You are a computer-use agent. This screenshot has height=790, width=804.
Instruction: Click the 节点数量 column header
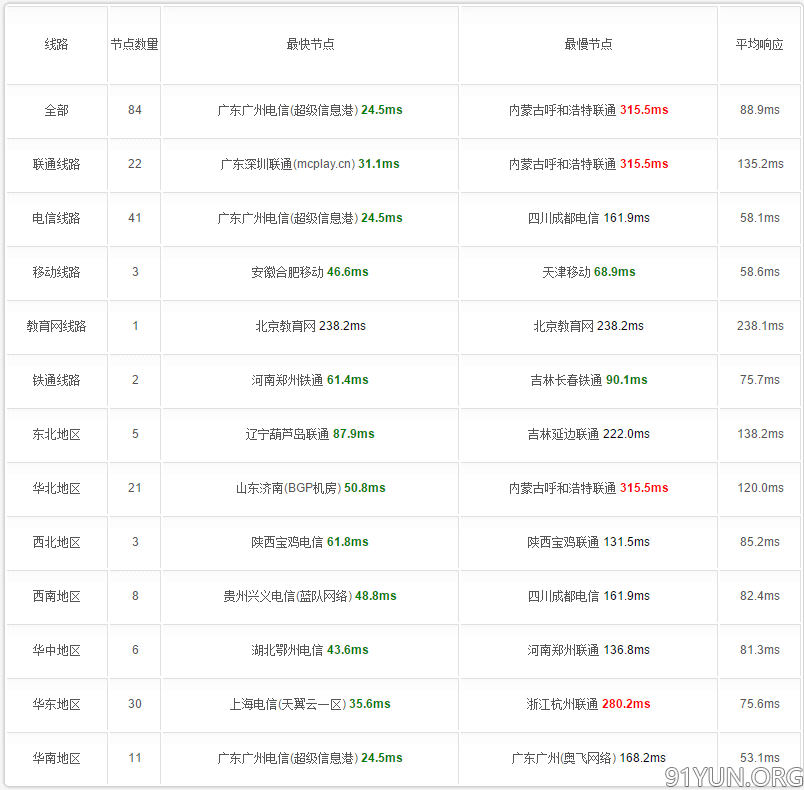[134, 45]
